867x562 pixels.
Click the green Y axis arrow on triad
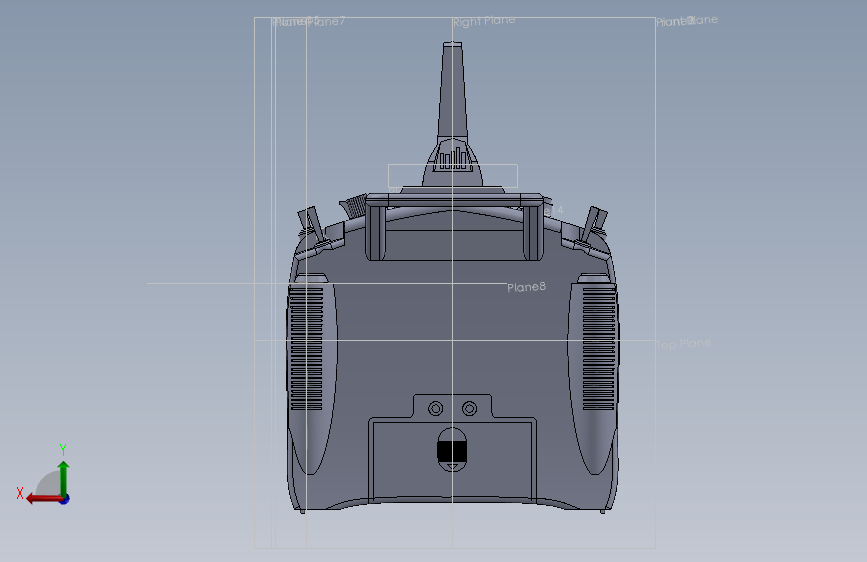point(64,477)
